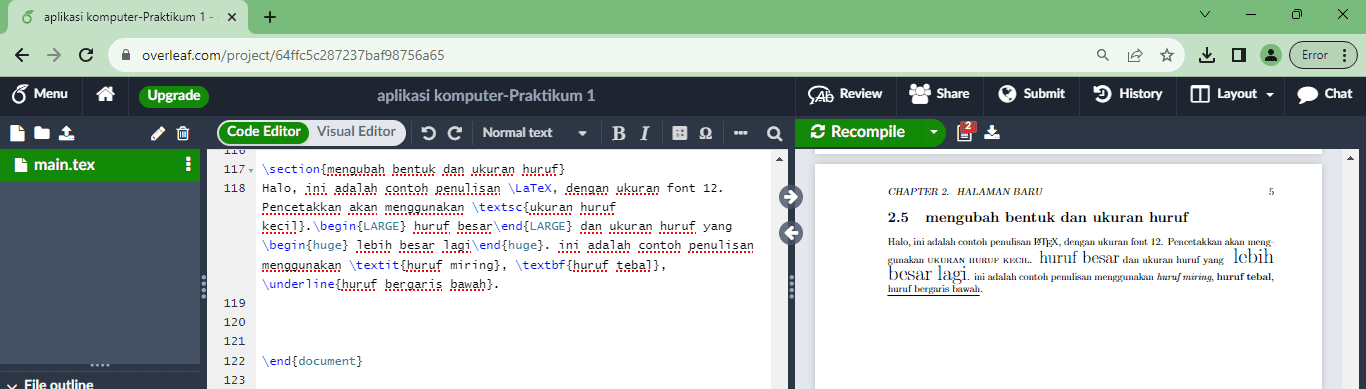This screenshot has width=1366, height=389.
Task: Open Recompile options dropdown arrow
Action: 933,132
